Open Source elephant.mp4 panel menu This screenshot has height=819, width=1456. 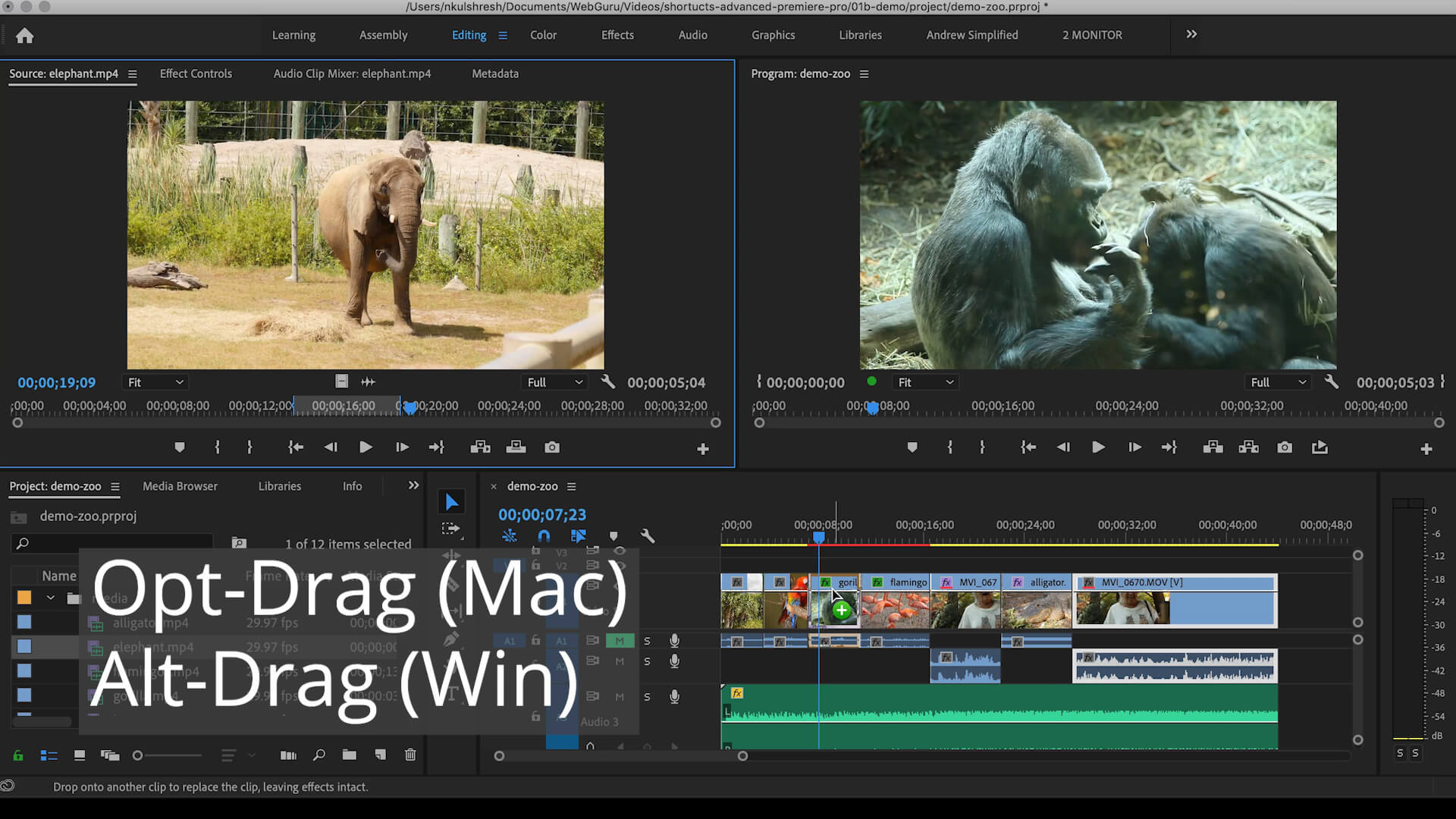click(133, 74)
